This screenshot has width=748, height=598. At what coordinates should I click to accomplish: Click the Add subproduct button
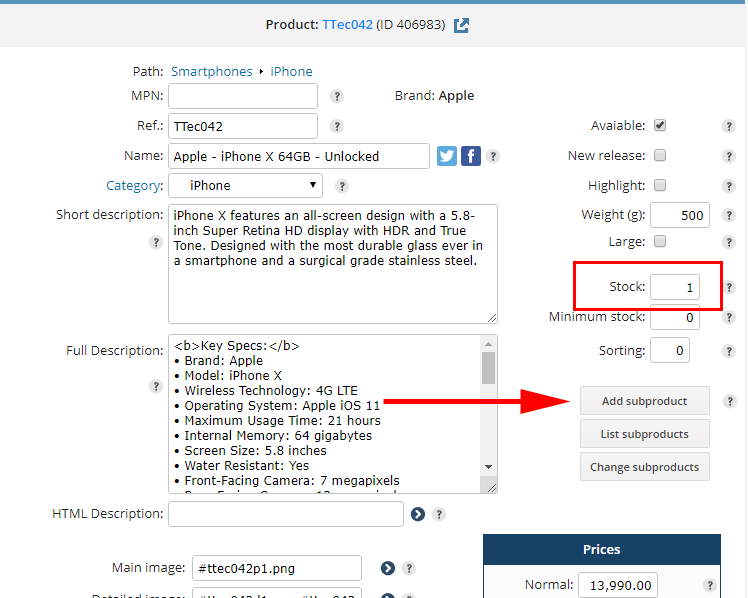[644, 401]
